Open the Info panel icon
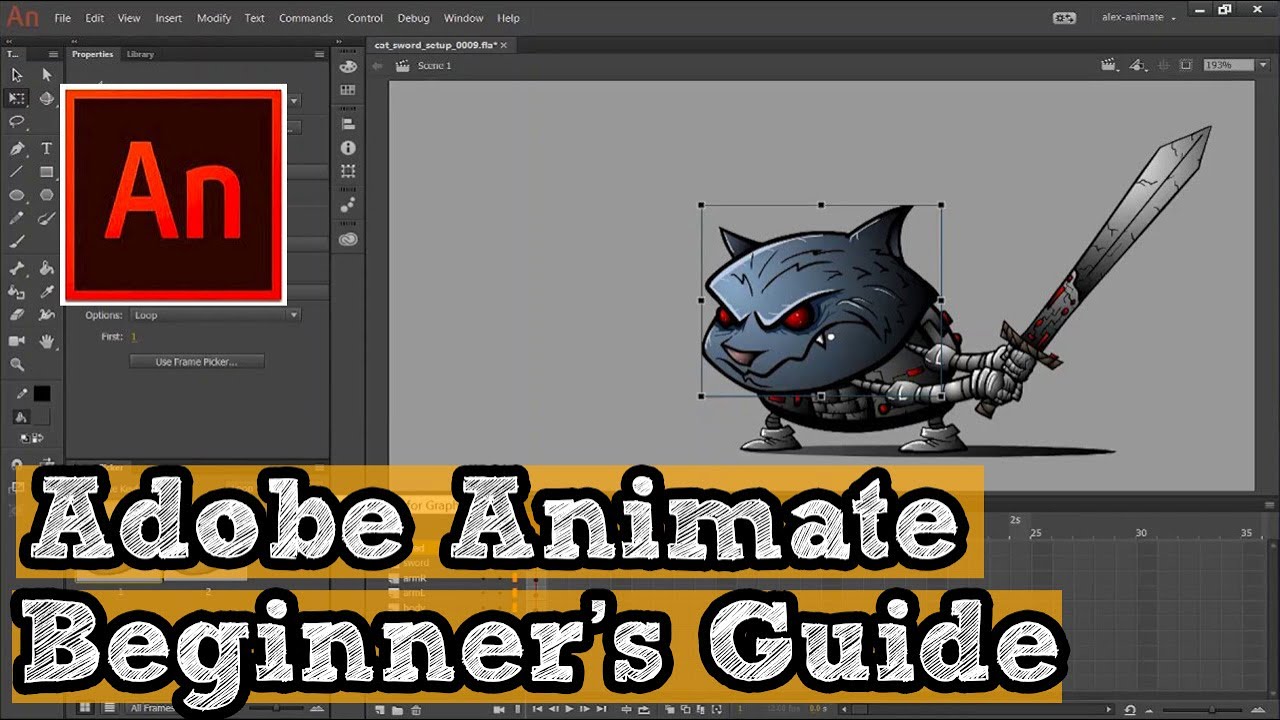1280x720 pixels. point(348,148)
